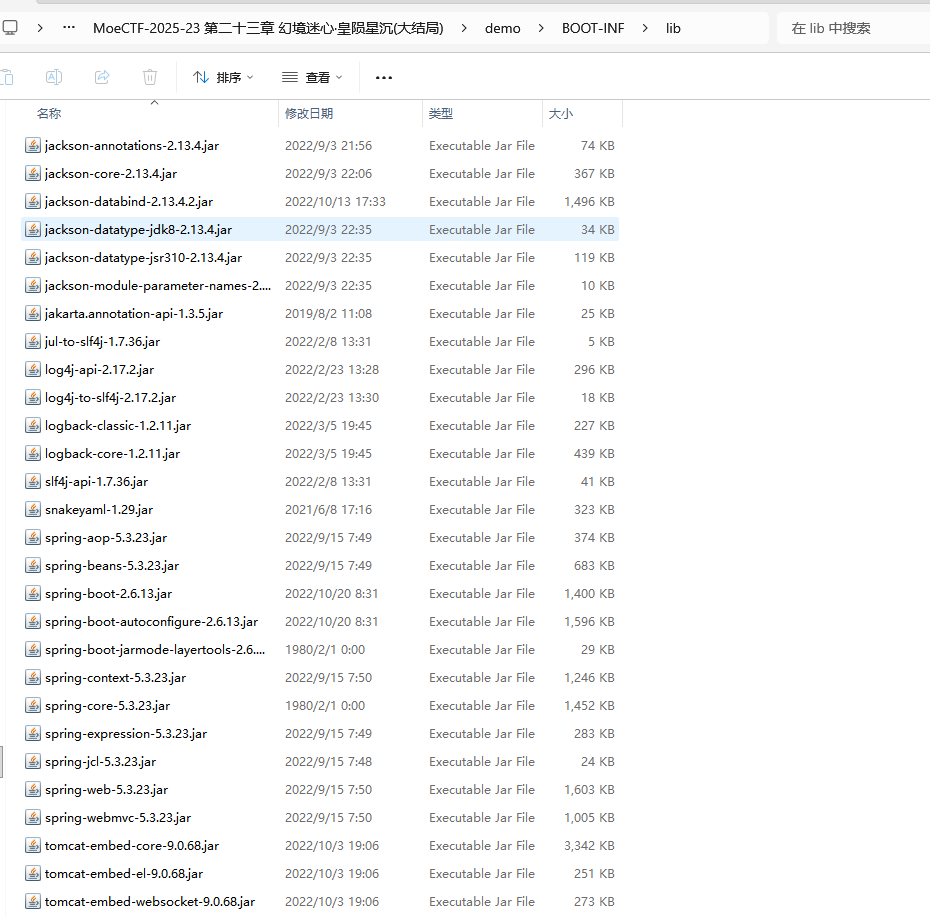Image resolution: width=930 pixels, height=917 pixels.
Task: Select the spring-boot-autoconfigure-2.6.13.jar file
Action: click(x=151, y=622)
